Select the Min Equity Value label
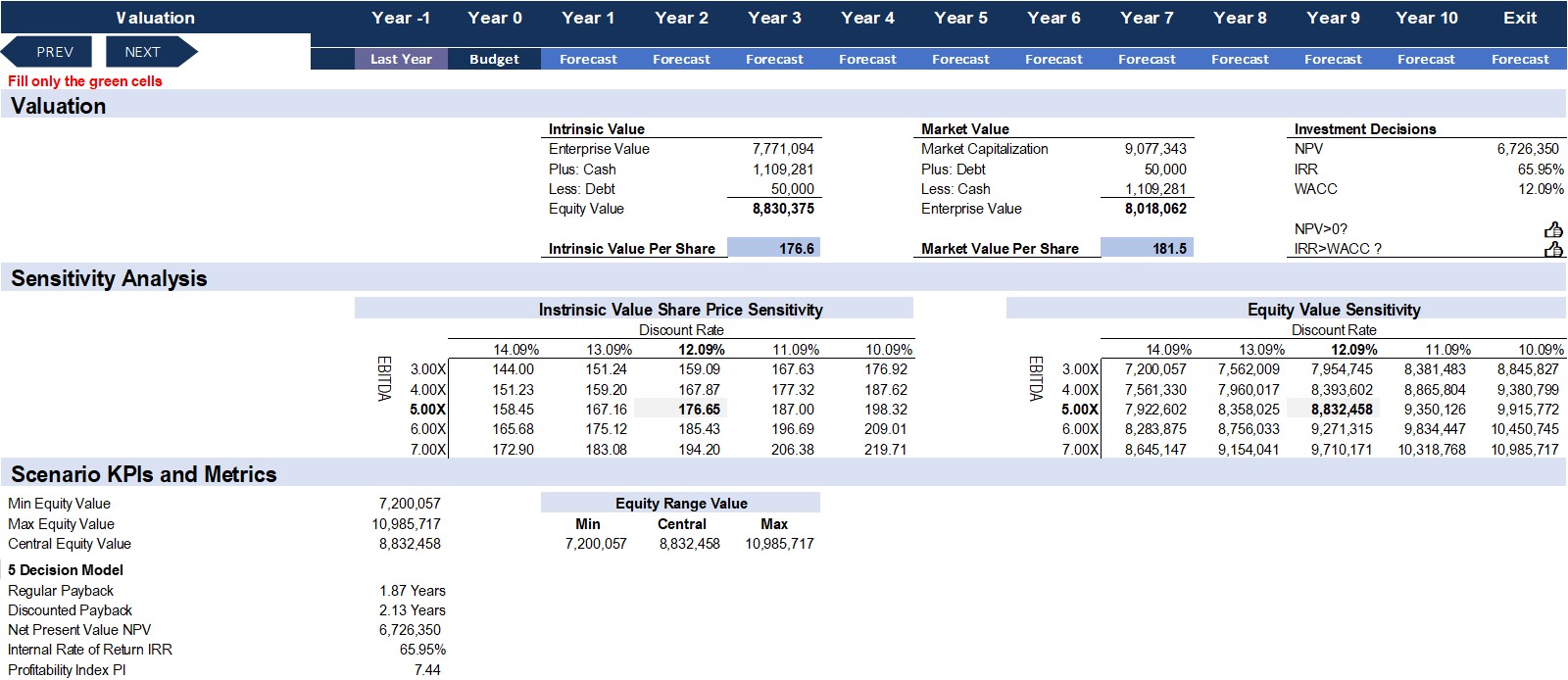Screen dimensions: 1568x680 pyautogui.click(x=59, y=504)
